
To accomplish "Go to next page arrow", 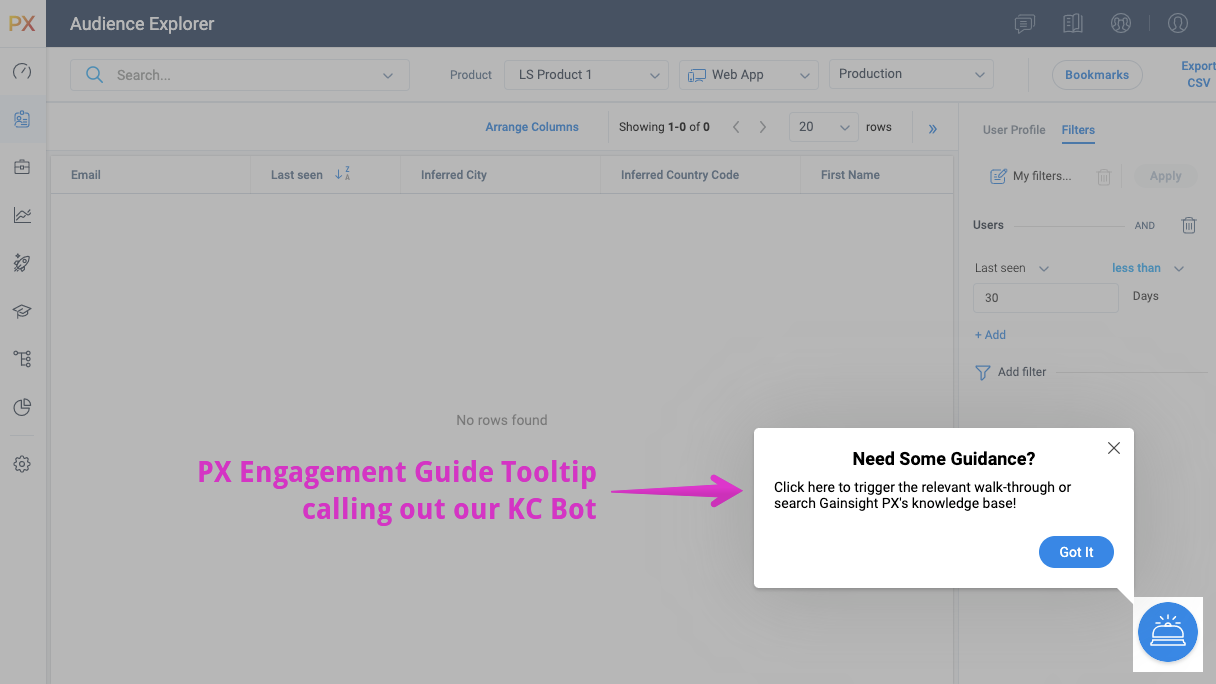I will (763, 127).
